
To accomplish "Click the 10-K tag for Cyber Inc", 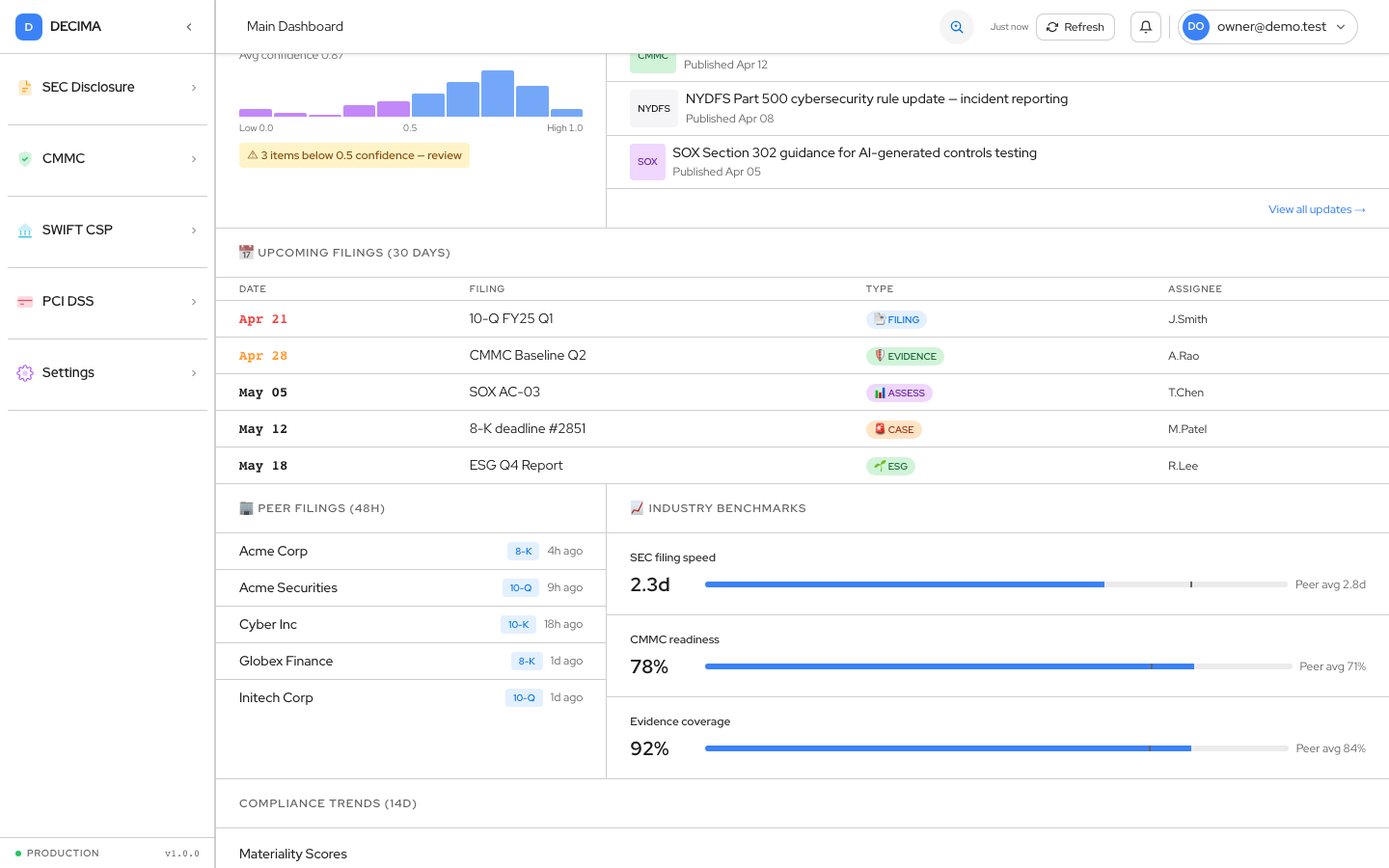I will click(x=518, y=625).
